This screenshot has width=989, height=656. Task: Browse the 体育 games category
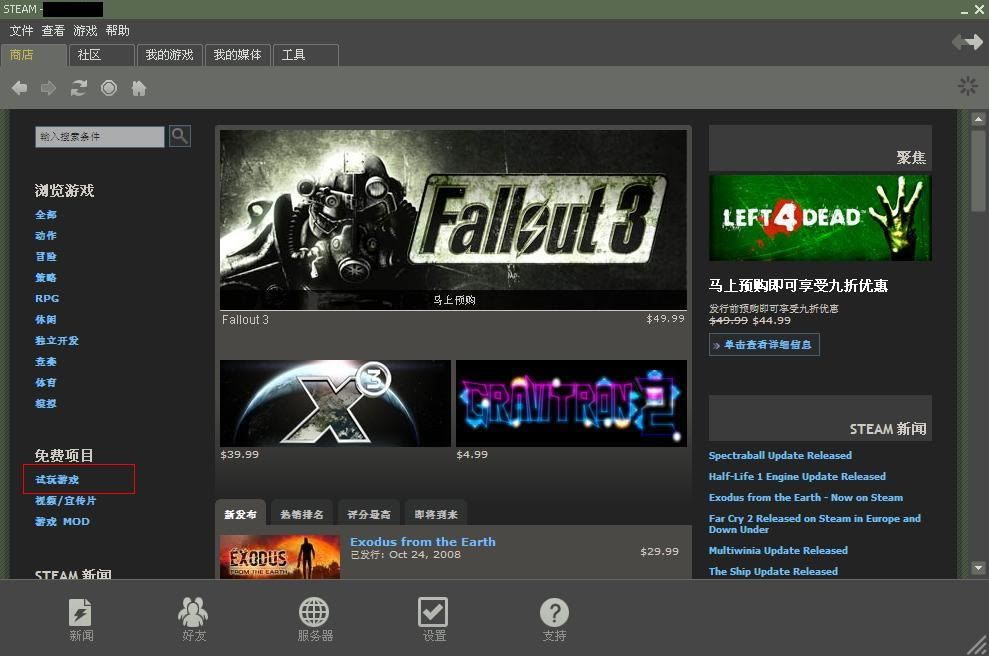(46, 382)
